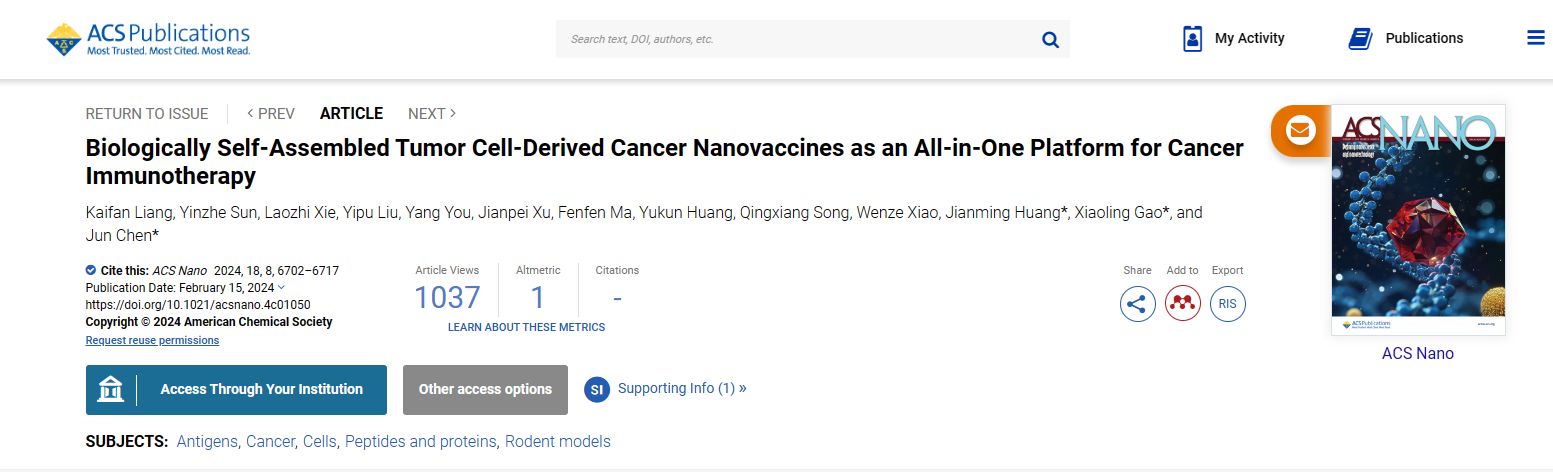This screenshot has width=1553, height=472.
Task: Click the Share icon button
Action: [x=1138, y=304]
